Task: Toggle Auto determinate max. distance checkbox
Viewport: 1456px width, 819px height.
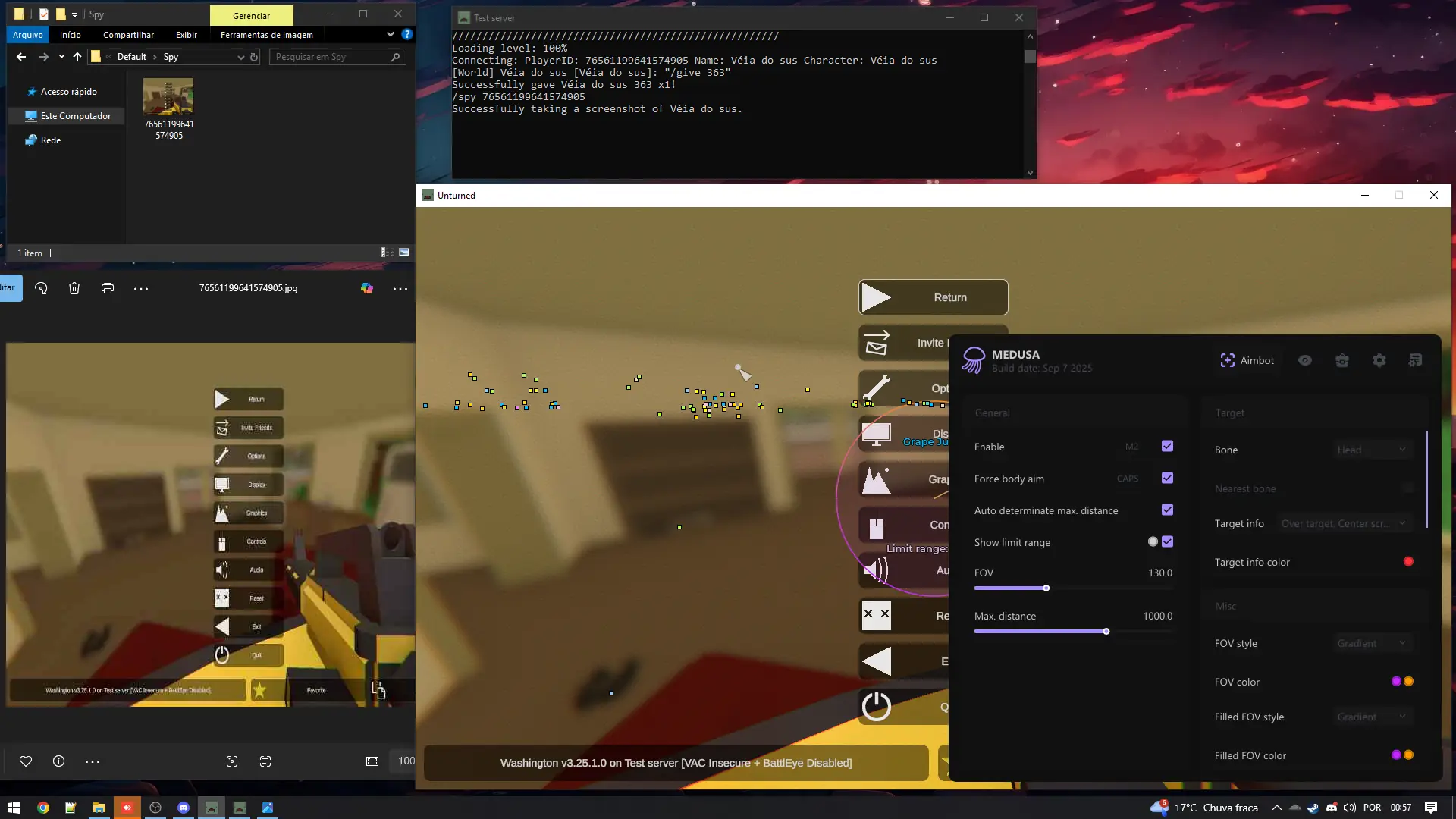Action: 1167,510
